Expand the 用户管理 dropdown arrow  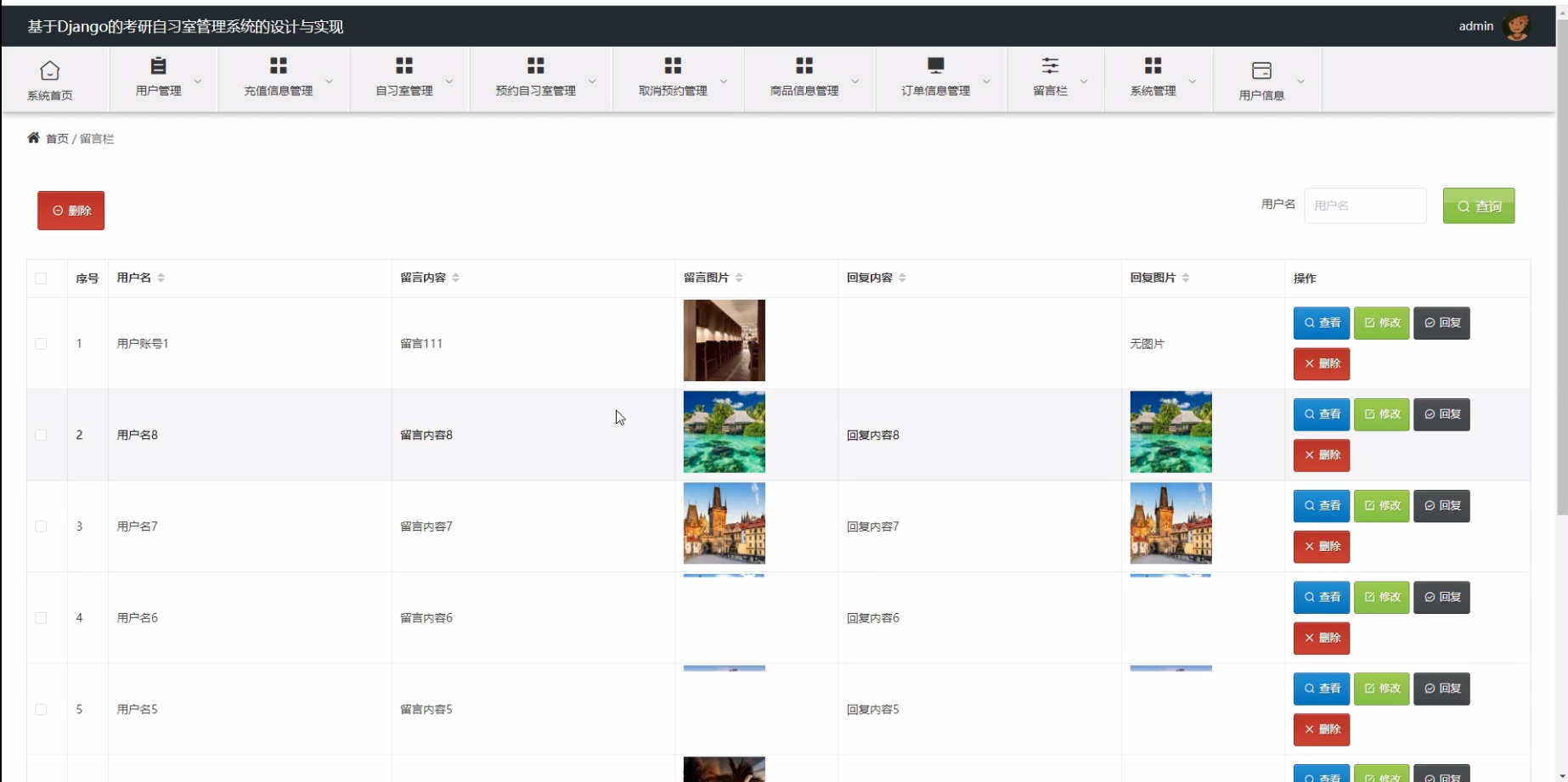click(x=198, y=82)
